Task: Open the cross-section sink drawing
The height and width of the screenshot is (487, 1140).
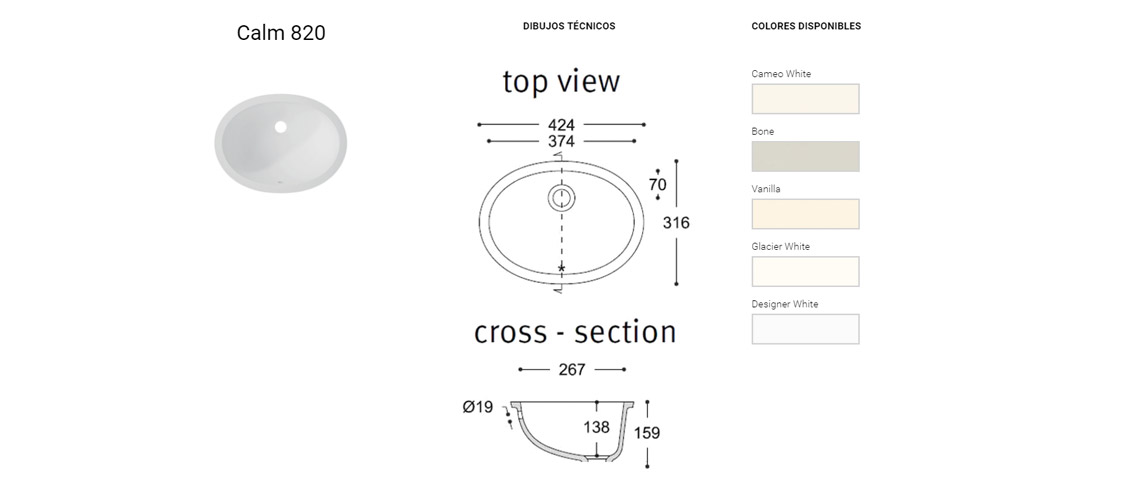Action: pos(571,430)
